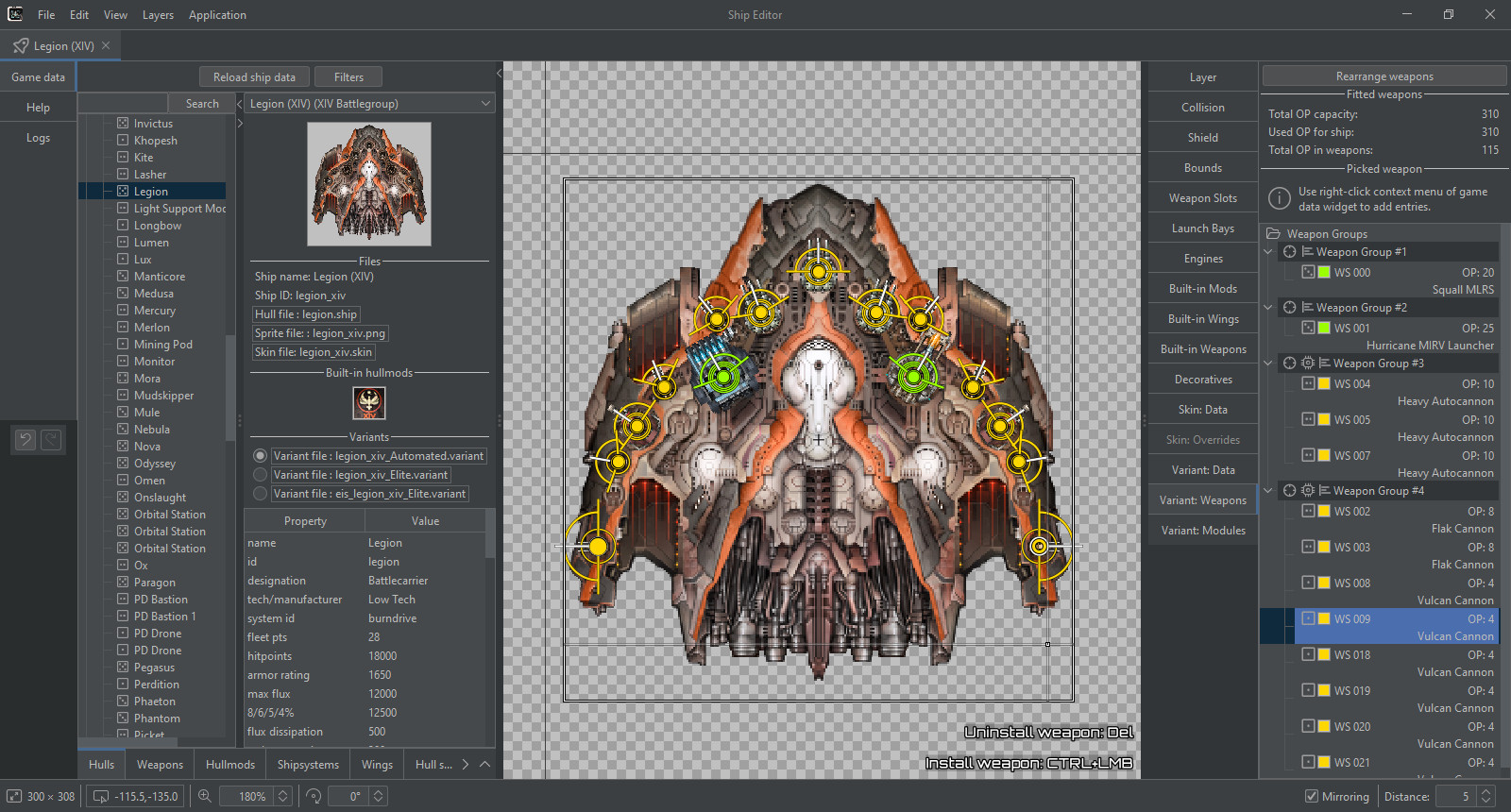Image resolution: width=1511 pixels, height=812 pixels.
Task: Click the cursor coordinates icon
Action: 101,796
